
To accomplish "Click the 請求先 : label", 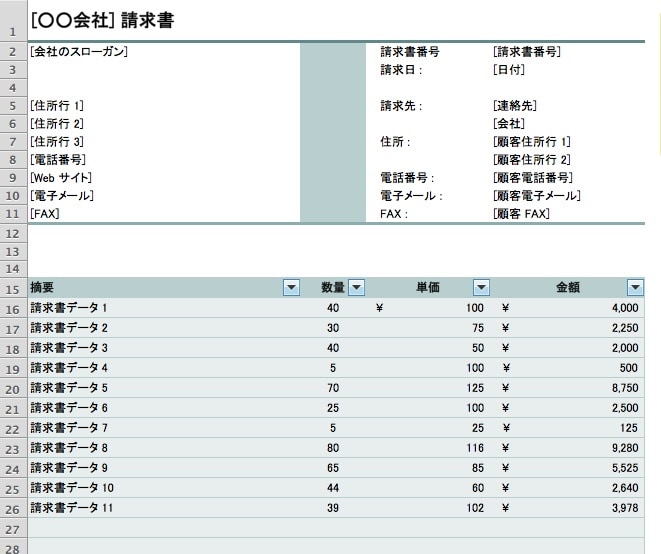I will [x=401, y=105].
